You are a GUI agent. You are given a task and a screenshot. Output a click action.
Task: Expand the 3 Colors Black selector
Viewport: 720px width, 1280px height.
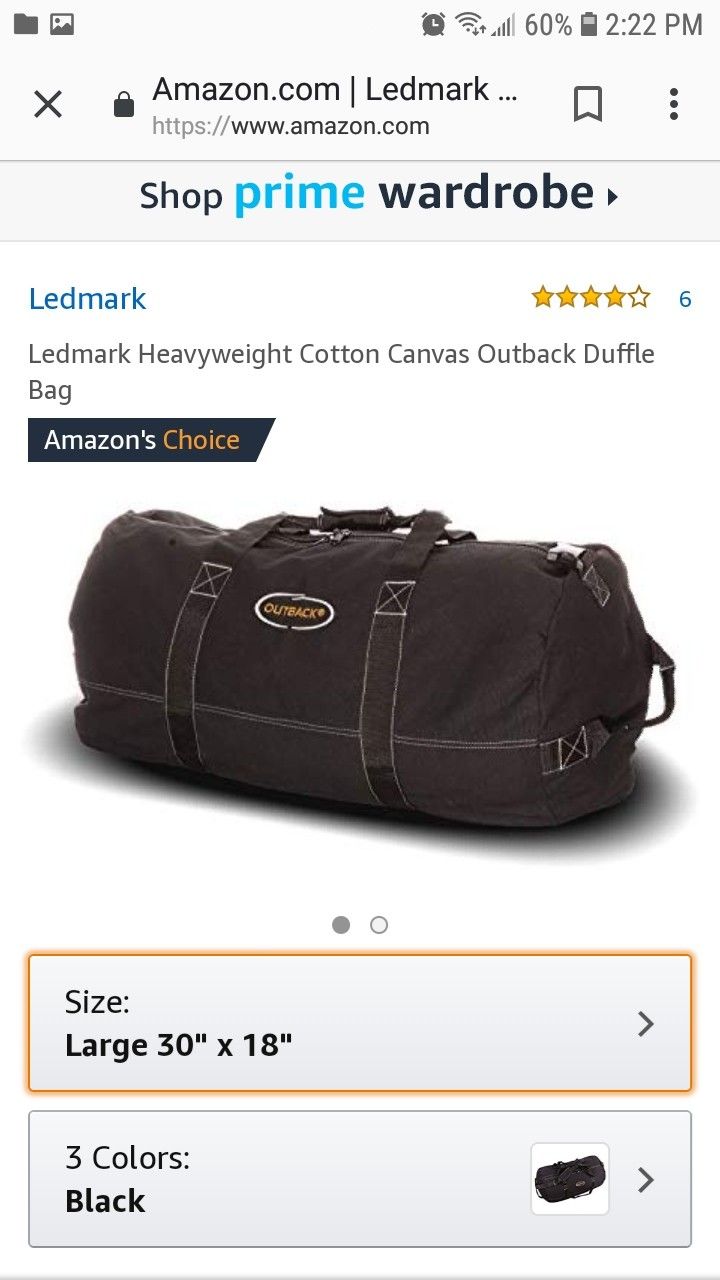[x=360, y=1179]
